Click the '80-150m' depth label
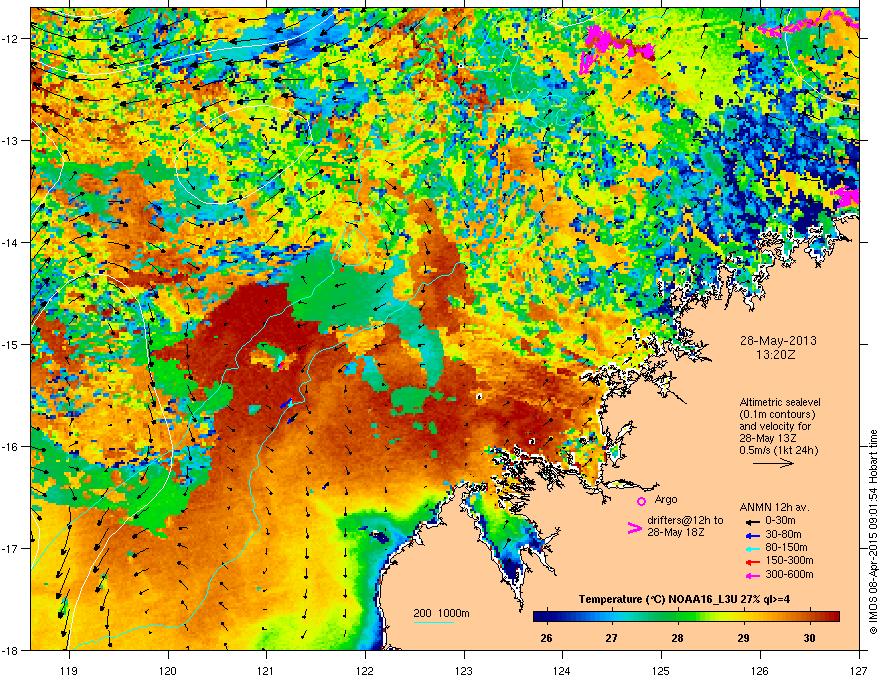Screen dimensions: 880x680 point(786,548)
